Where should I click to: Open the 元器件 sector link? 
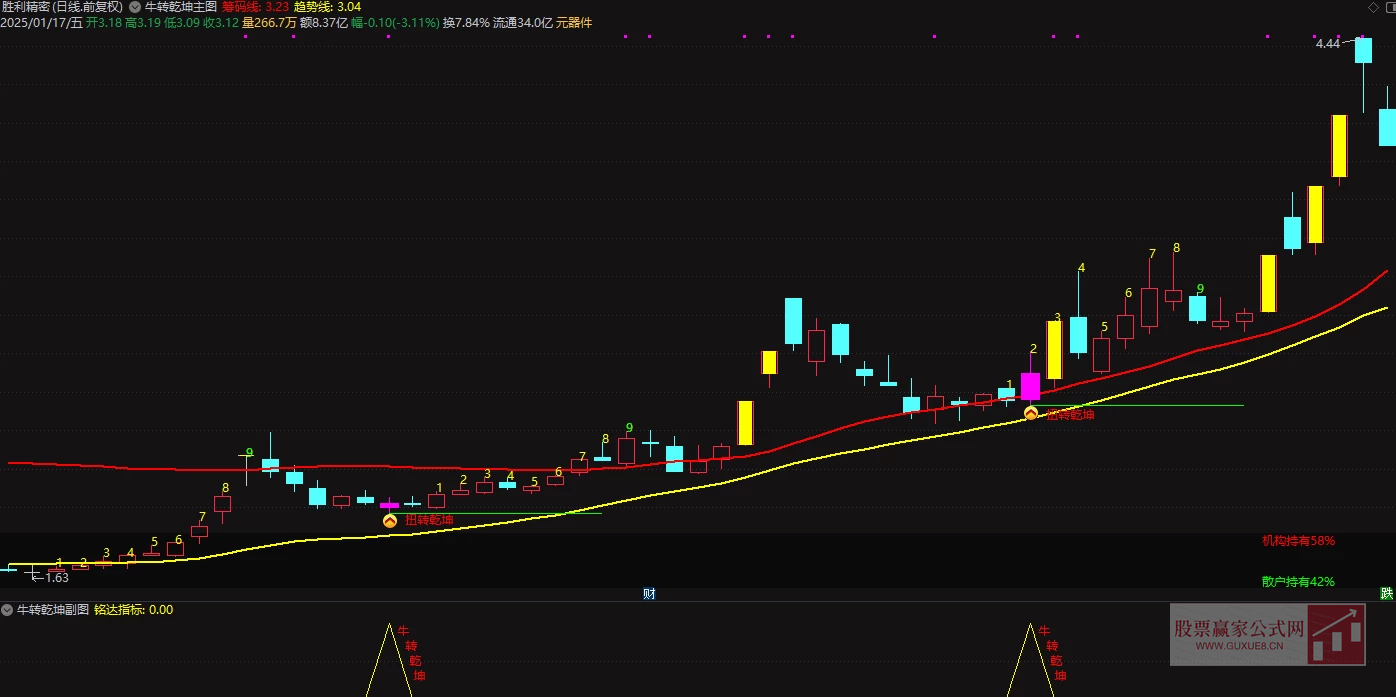(574, 22)
